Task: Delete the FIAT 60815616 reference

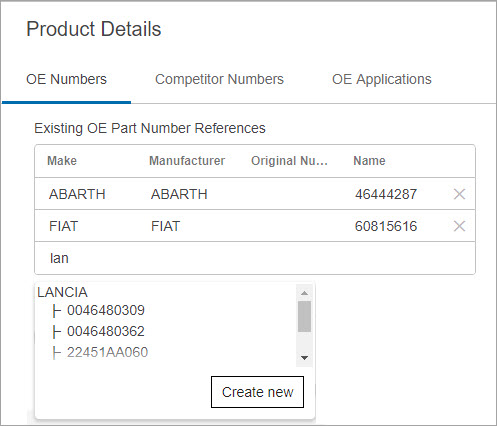Action: pyautogui.click(x=459, y=226)
